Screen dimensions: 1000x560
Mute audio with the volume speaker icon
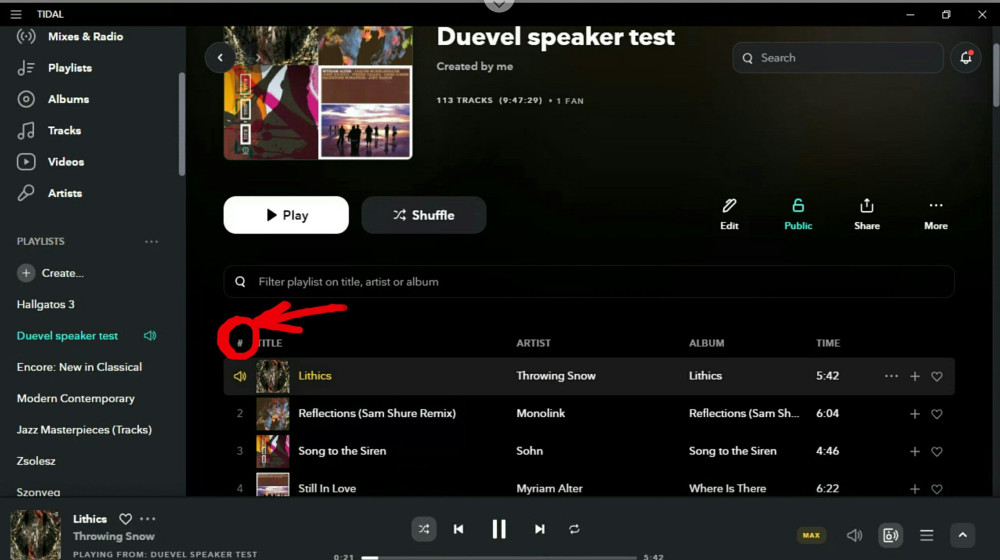(x=854, y=535)
